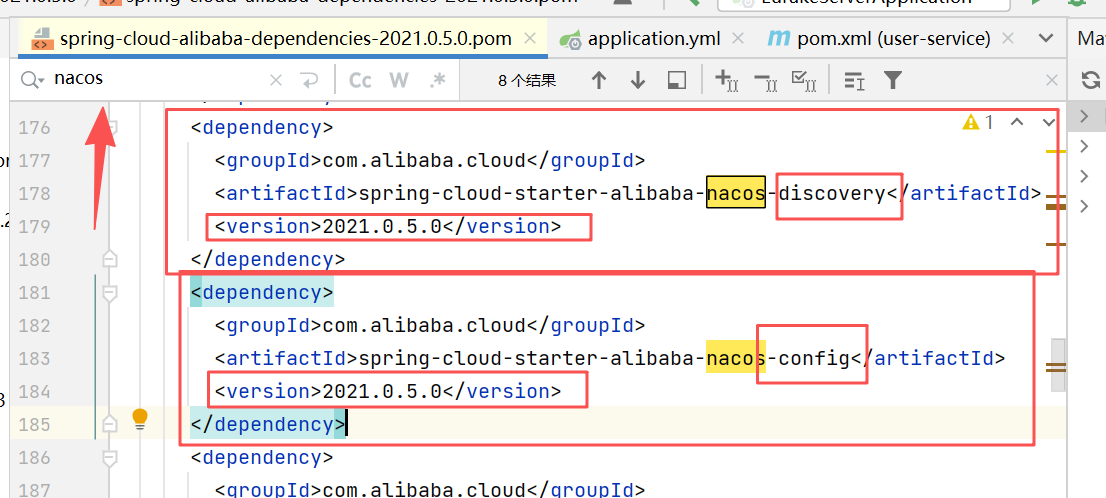Click version 2021.0.5.0 on line 179
The height and width of the screenshot is (498, 1106).
[382, 226]
